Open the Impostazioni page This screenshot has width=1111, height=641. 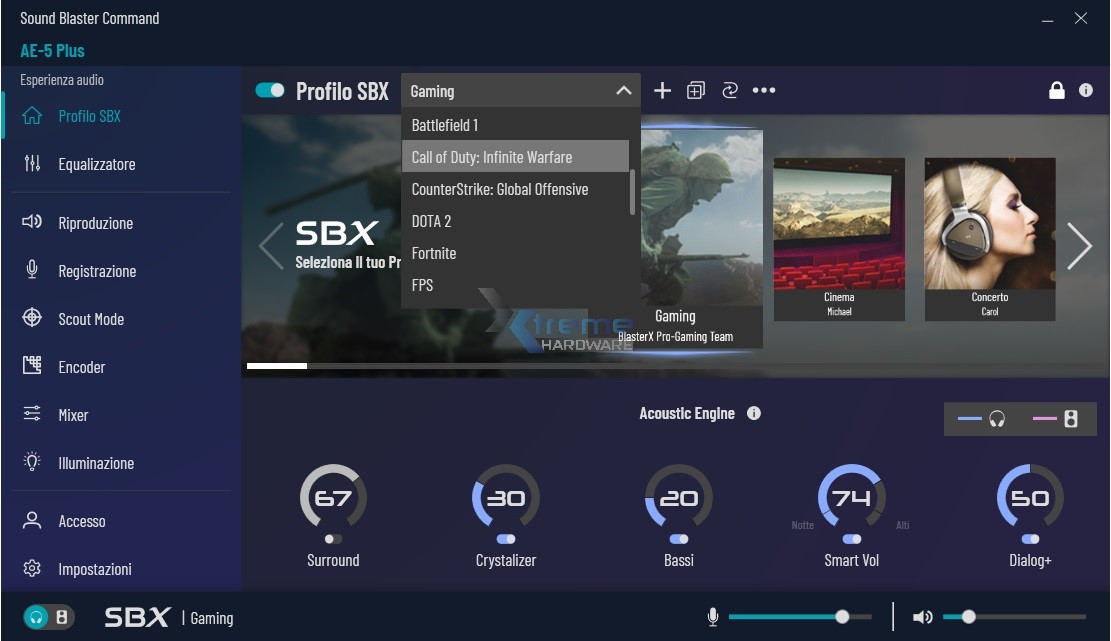[x=101, y=569]
